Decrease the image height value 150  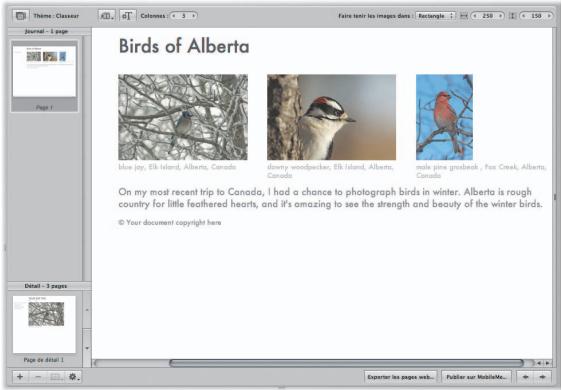tap(524, 16)
